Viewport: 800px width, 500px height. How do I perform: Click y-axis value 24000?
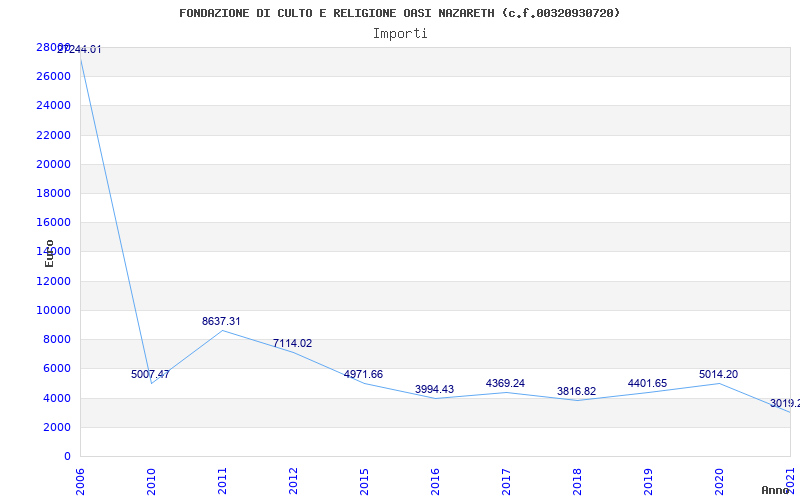53,106
